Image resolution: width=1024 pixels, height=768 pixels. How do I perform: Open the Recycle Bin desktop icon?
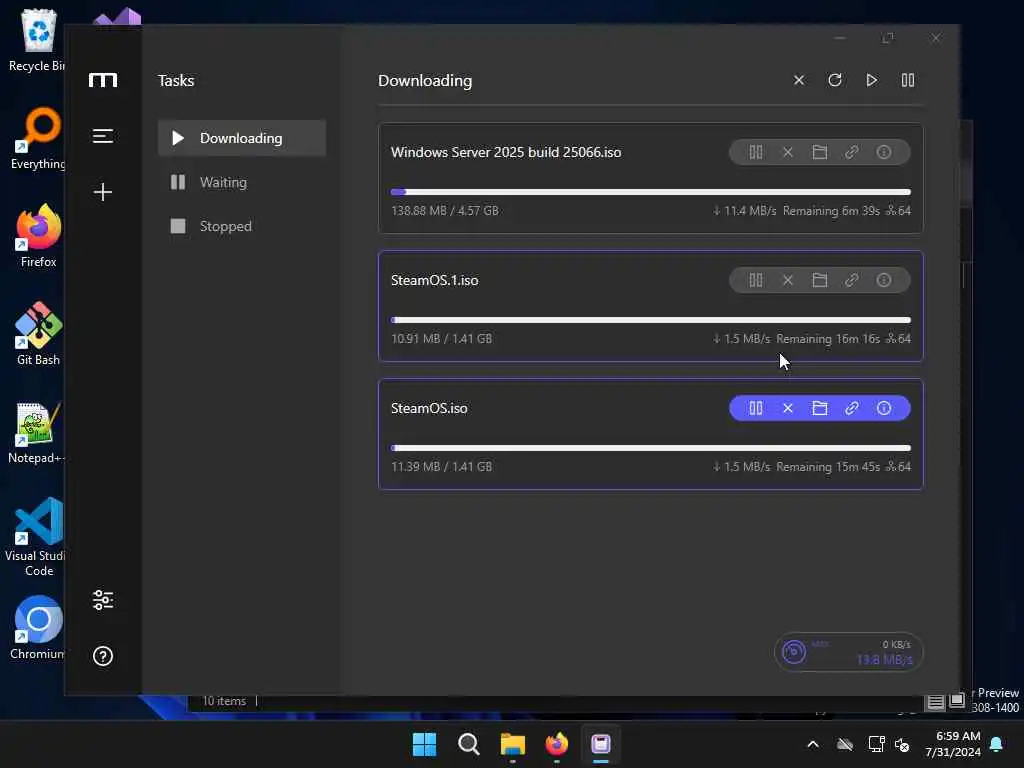(x=38, y=40)
